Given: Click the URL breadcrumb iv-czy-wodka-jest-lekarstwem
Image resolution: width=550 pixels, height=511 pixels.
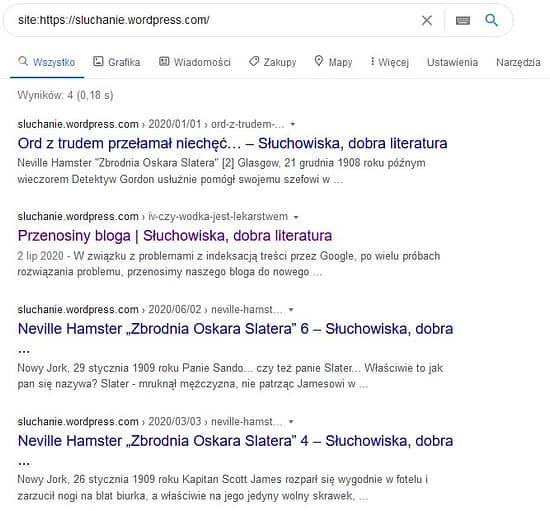Looking at the screenshot, I should (x=153, y=217).
